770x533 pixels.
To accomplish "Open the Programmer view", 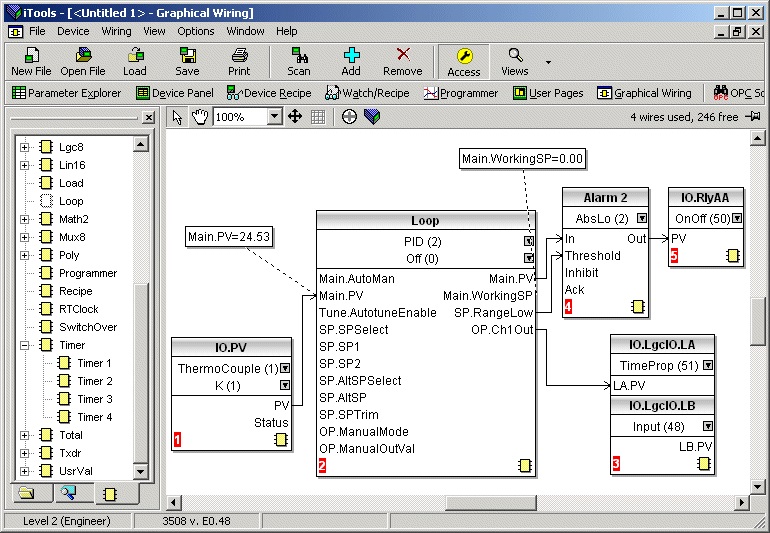I will pyautogui.click(x=460, y=93).
